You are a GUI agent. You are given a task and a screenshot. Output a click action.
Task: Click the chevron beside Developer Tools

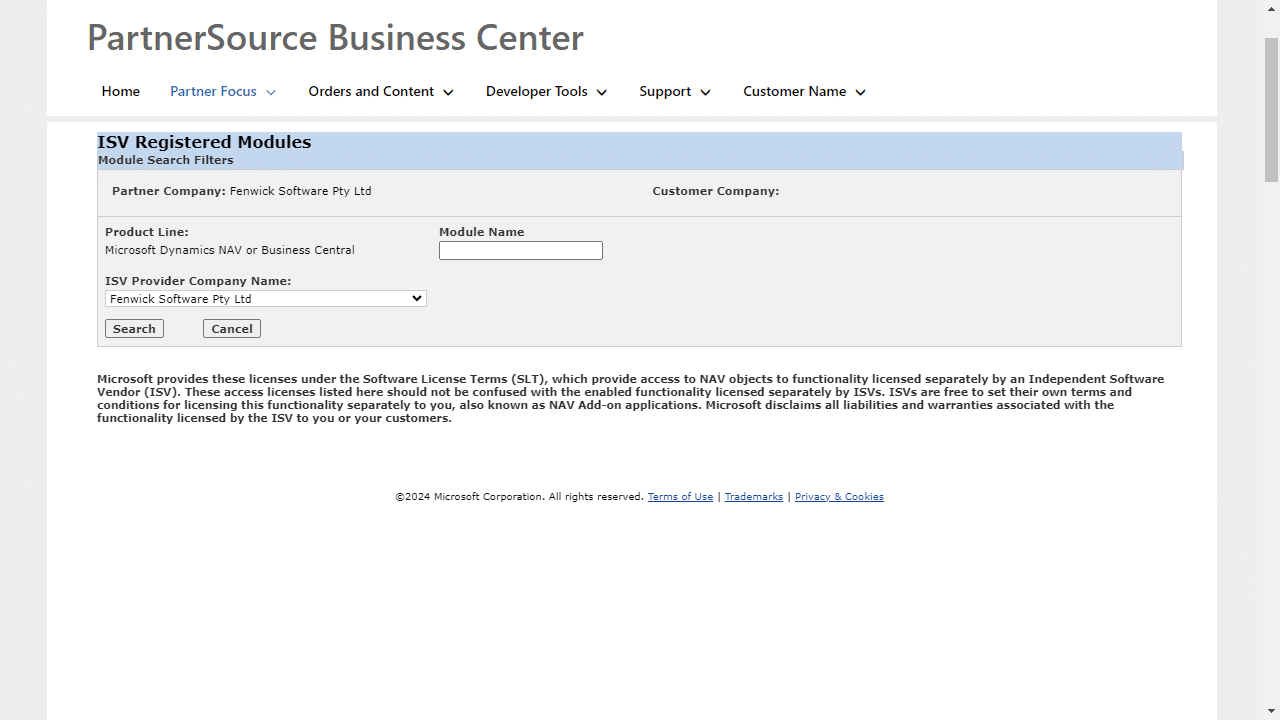(x=602, y=92)
